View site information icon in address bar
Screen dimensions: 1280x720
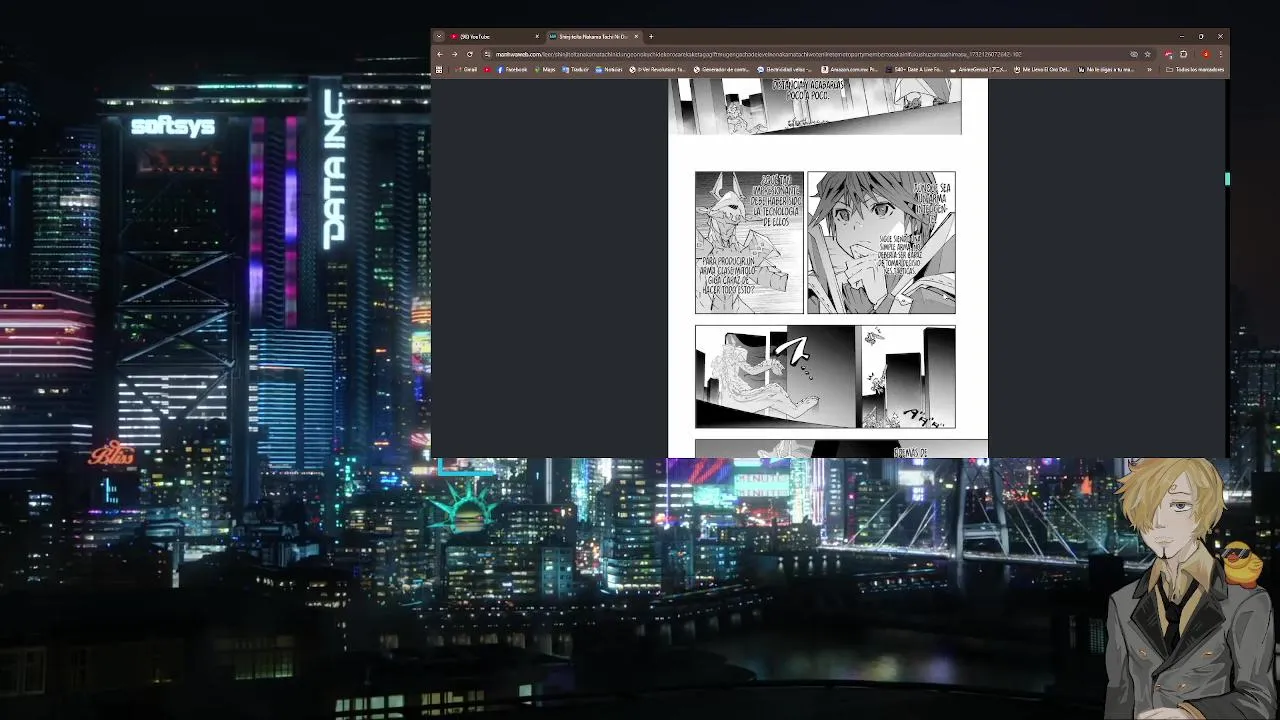[x=487, y=54]
